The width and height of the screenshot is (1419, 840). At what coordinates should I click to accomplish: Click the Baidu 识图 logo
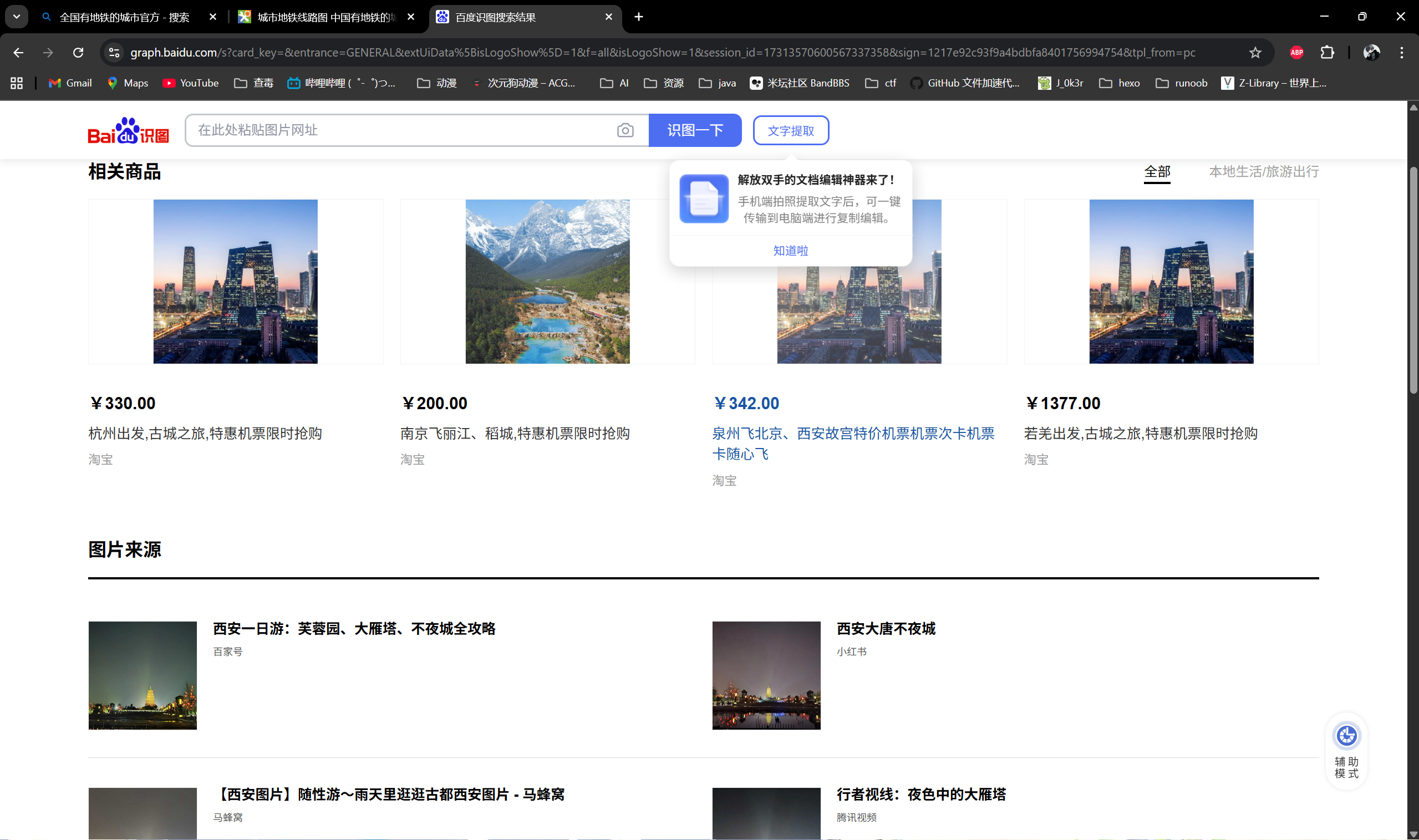coord(129,131)
